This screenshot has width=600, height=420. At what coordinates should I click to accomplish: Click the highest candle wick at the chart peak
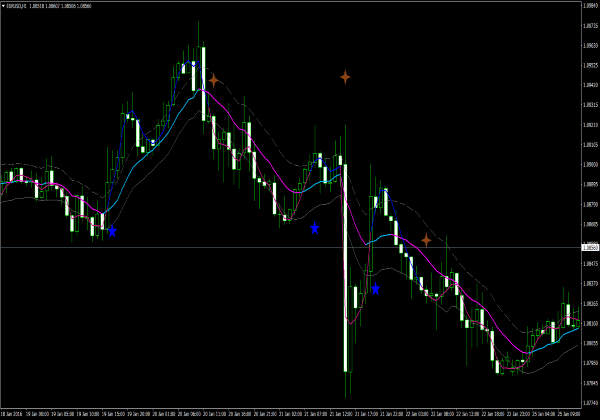[197, 30]
